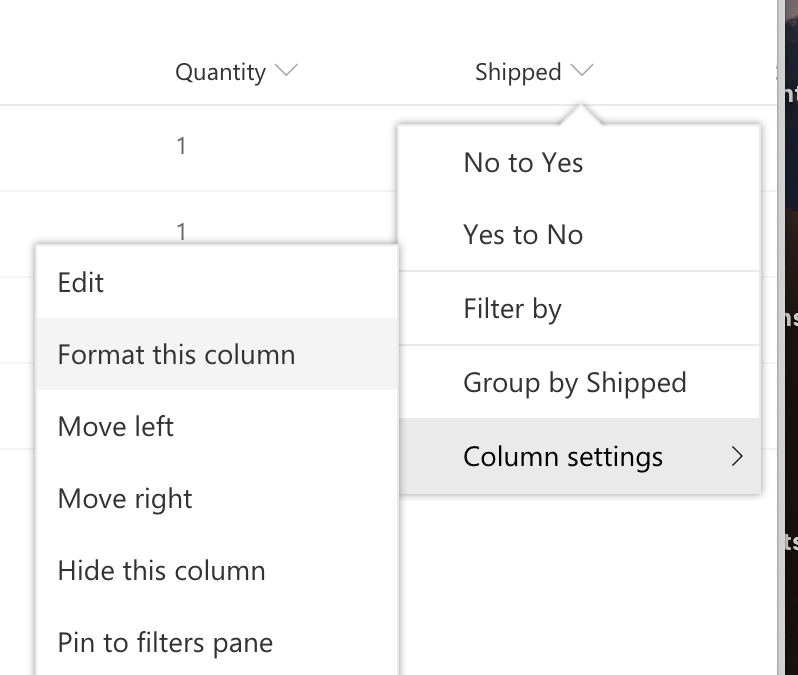
Task: Open the Quantity column dropdown chevron
Action: (x=286, y=71)
